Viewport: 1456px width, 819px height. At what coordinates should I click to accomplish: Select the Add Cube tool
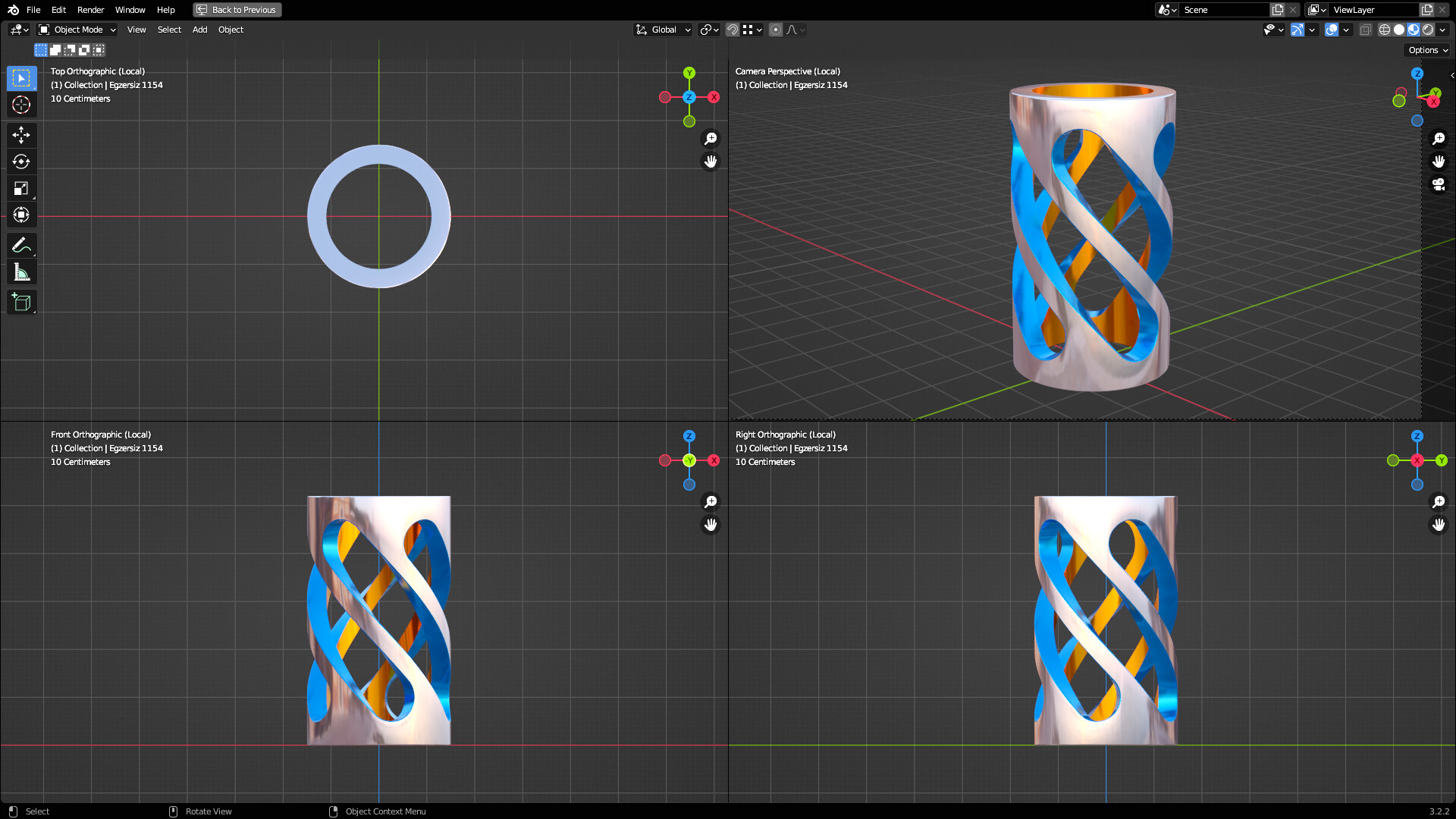(21, 303)
